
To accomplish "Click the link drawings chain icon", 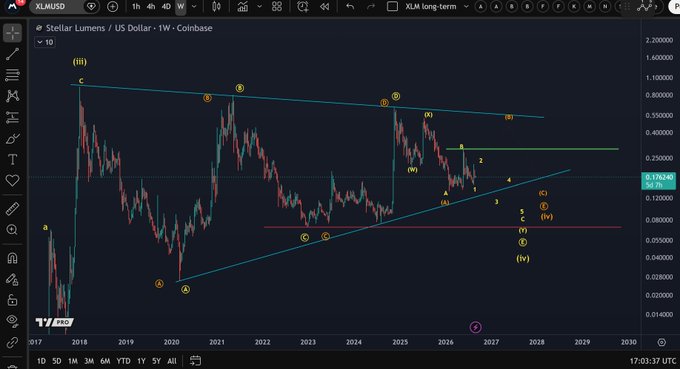I will [x=13, y=343].
